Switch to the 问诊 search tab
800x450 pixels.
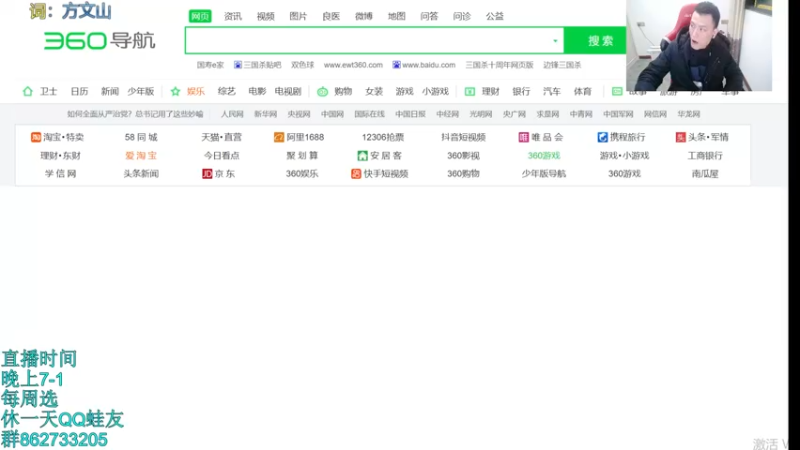[x=462, y=16]
